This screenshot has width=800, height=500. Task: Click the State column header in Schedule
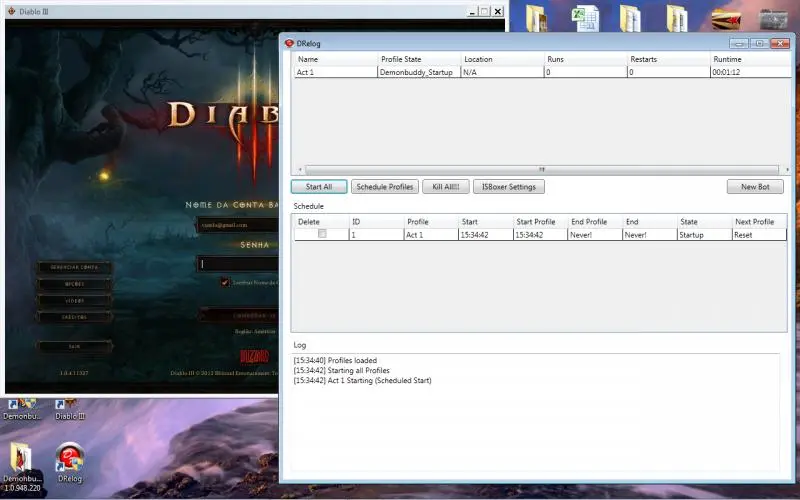(x=705, y=222)
